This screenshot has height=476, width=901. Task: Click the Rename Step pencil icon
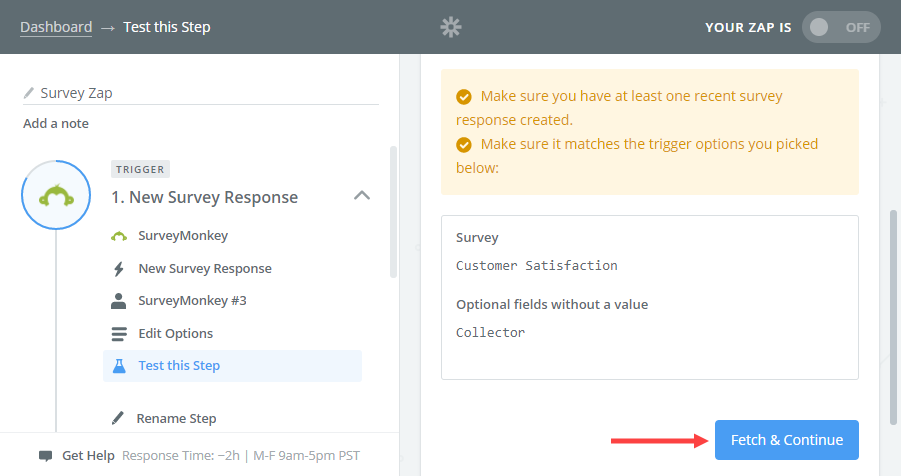point(118,418)
